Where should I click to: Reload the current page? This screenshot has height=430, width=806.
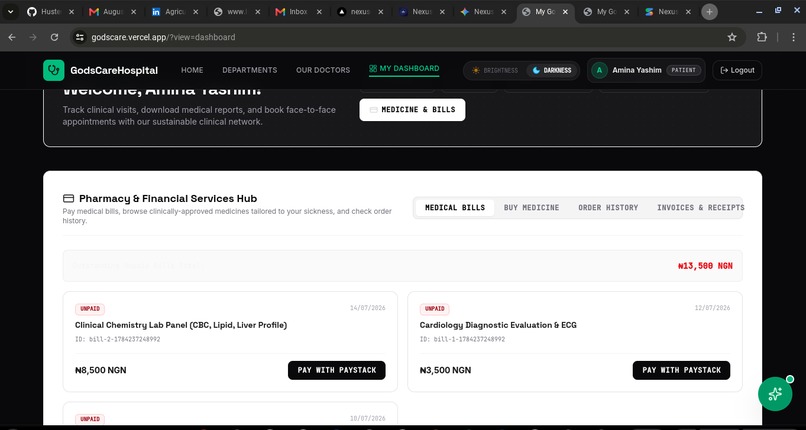pyautogui.click(x=54, y=37)
